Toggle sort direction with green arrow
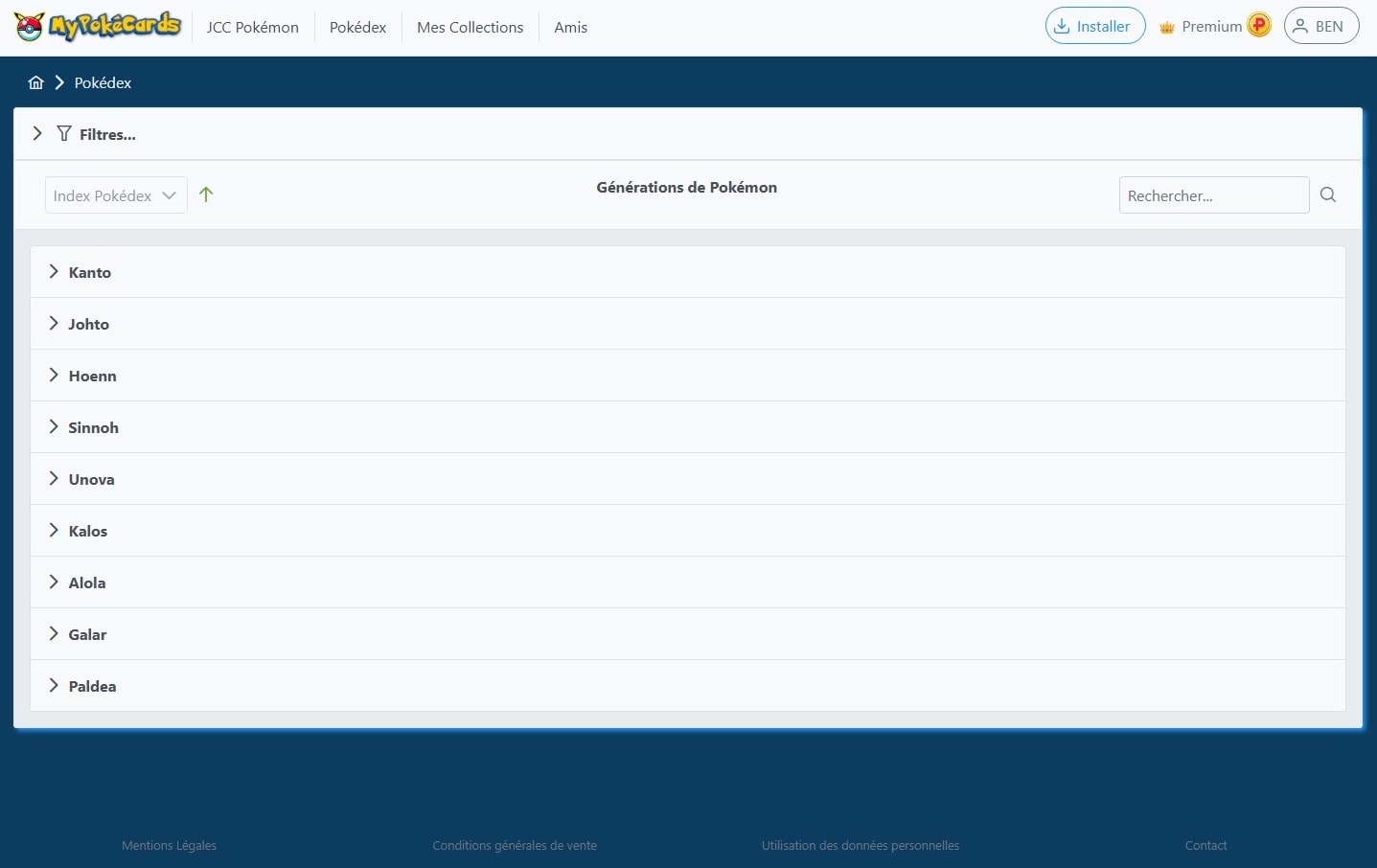The width and height of the screenshot is (1377, 868). click(206, 195)
